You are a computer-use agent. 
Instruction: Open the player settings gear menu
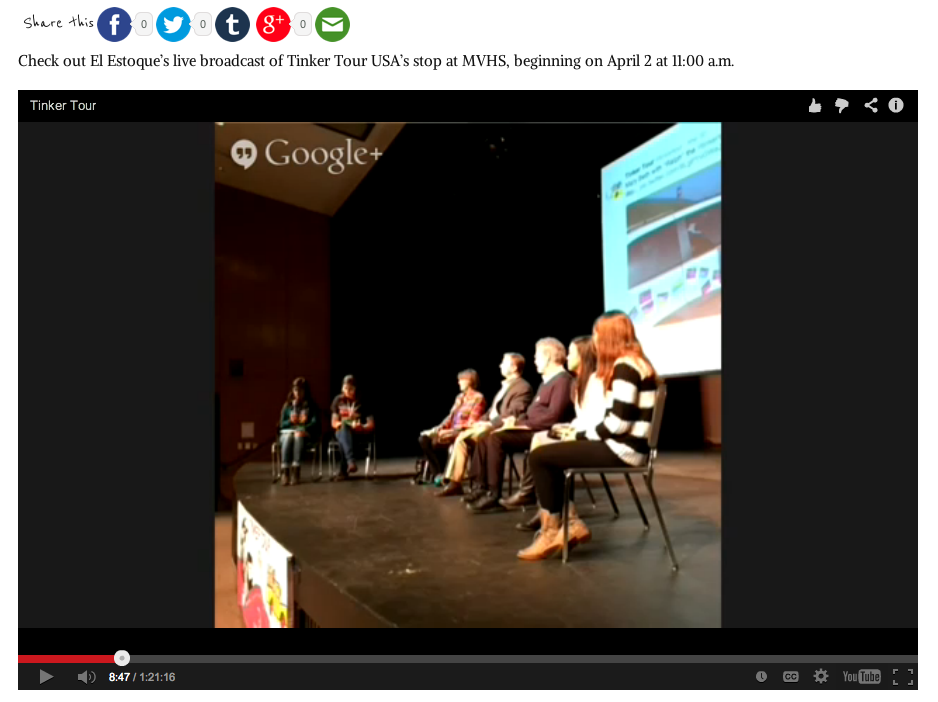click(x=820, y=677)
